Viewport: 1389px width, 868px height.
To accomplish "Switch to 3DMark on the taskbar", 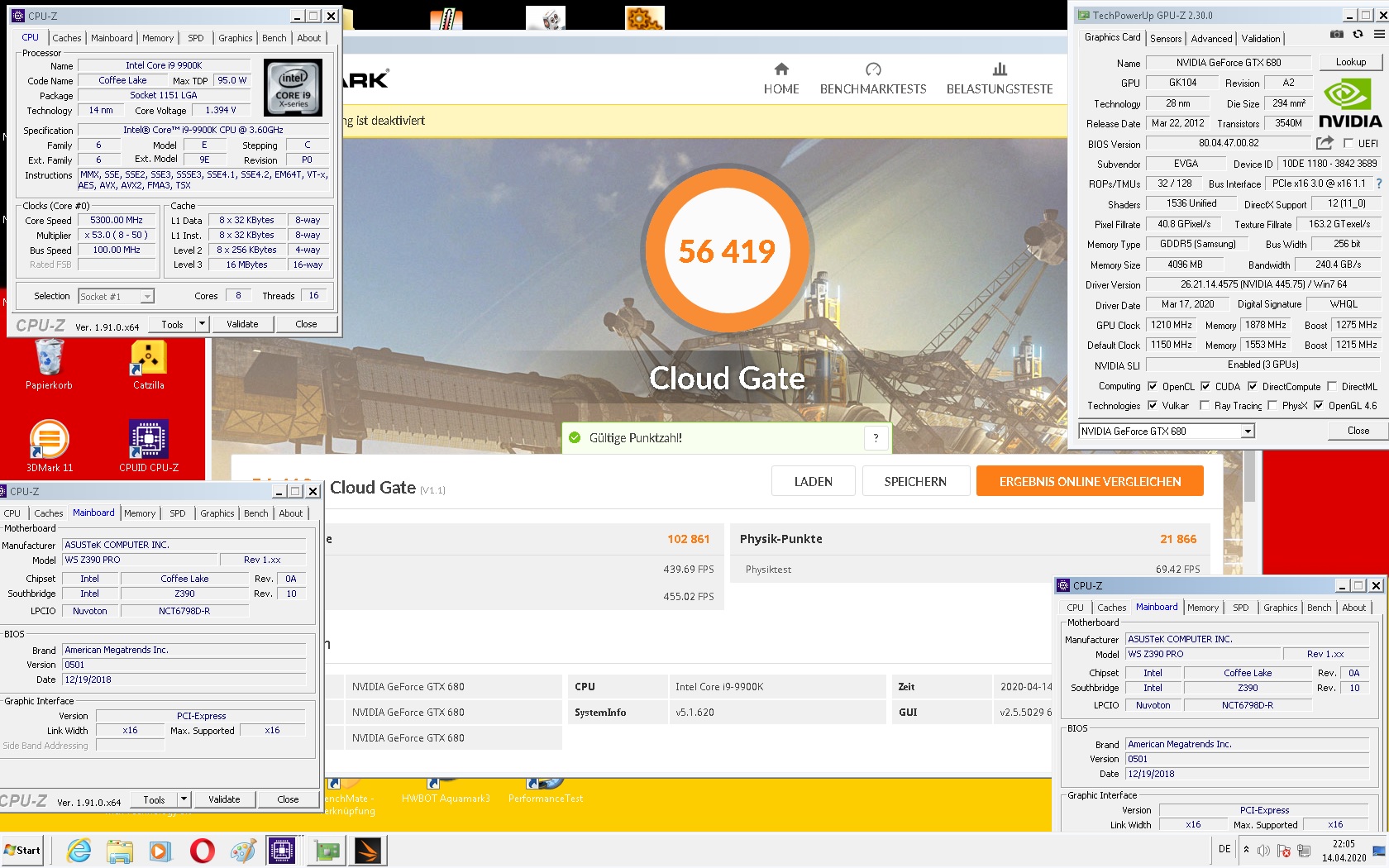I will point(368,851).
